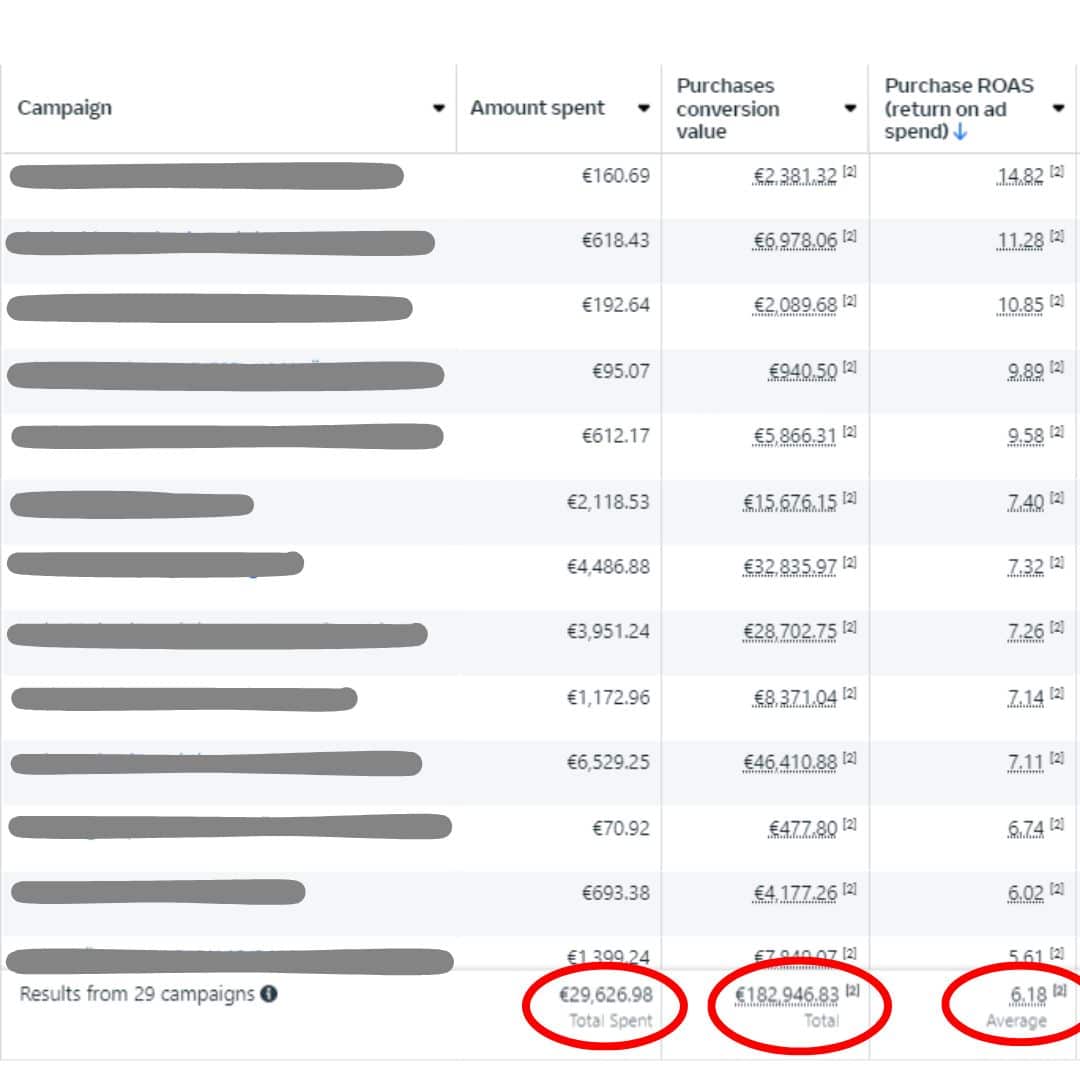
Task: Click the 14.82 ROAS value link
Action: click(1020, 176)
